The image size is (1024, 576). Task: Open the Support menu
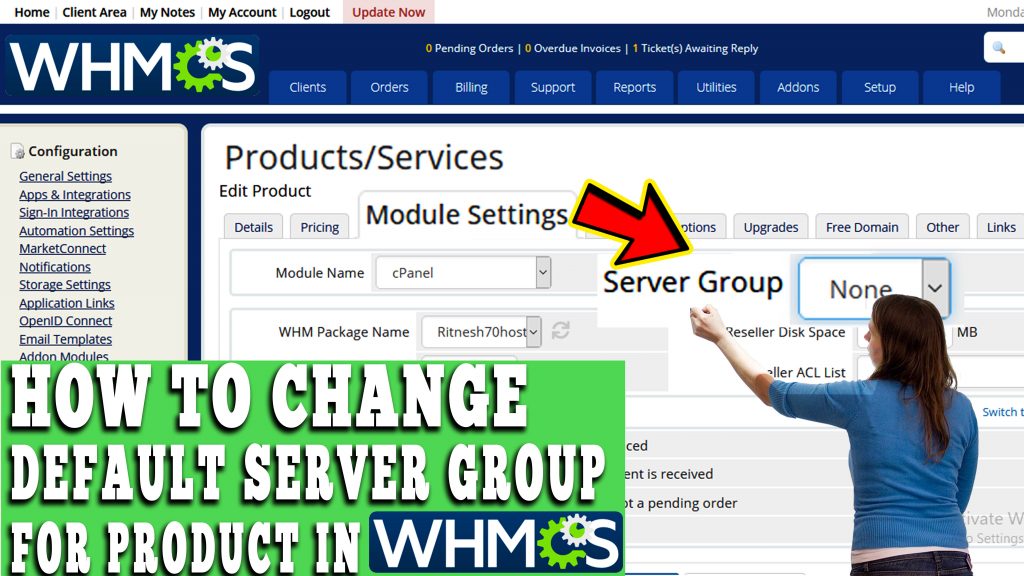[552, 87]
